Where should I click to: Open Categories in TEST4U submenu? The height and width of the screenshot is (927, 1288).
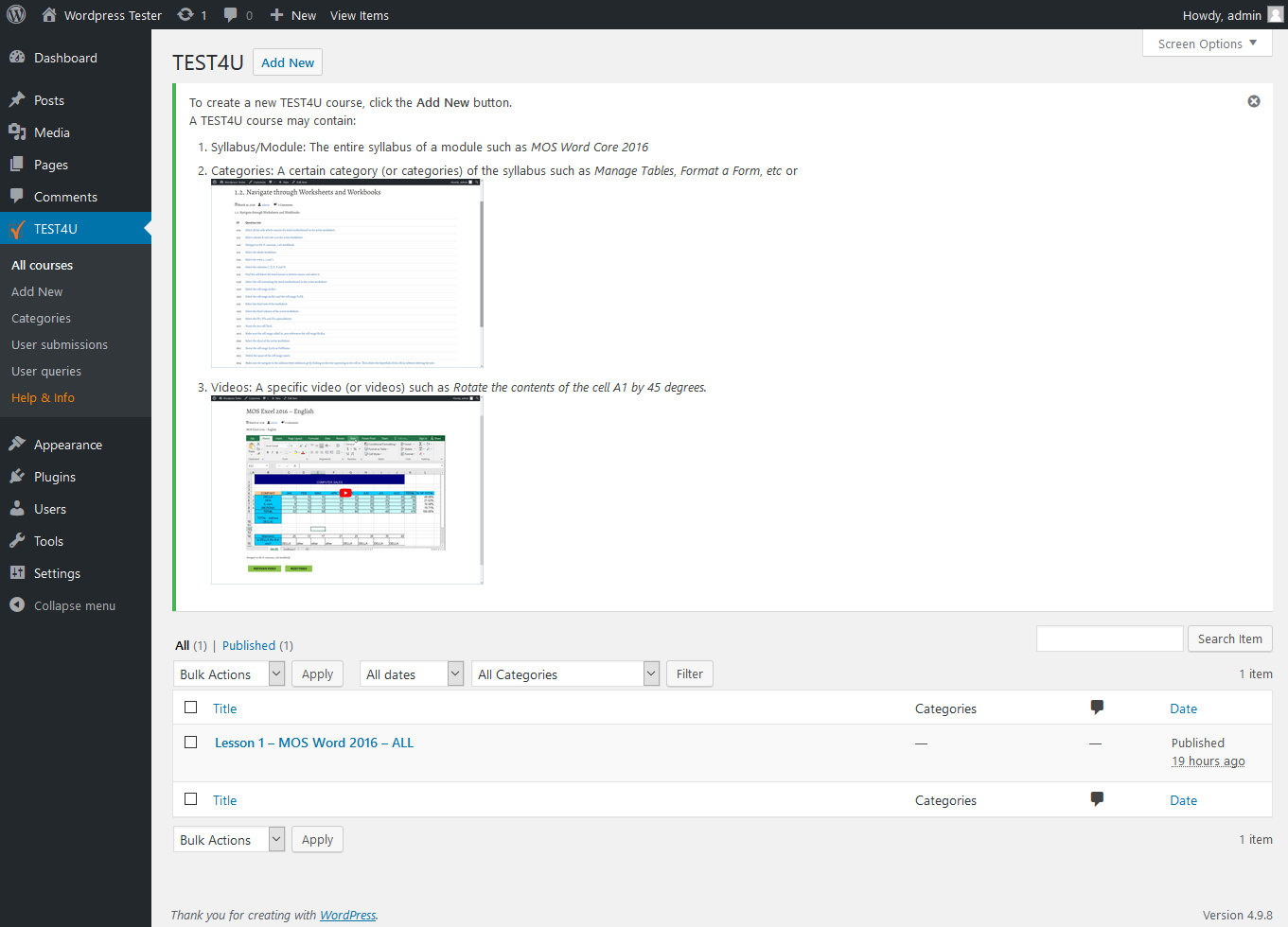[x=41, y=318]
